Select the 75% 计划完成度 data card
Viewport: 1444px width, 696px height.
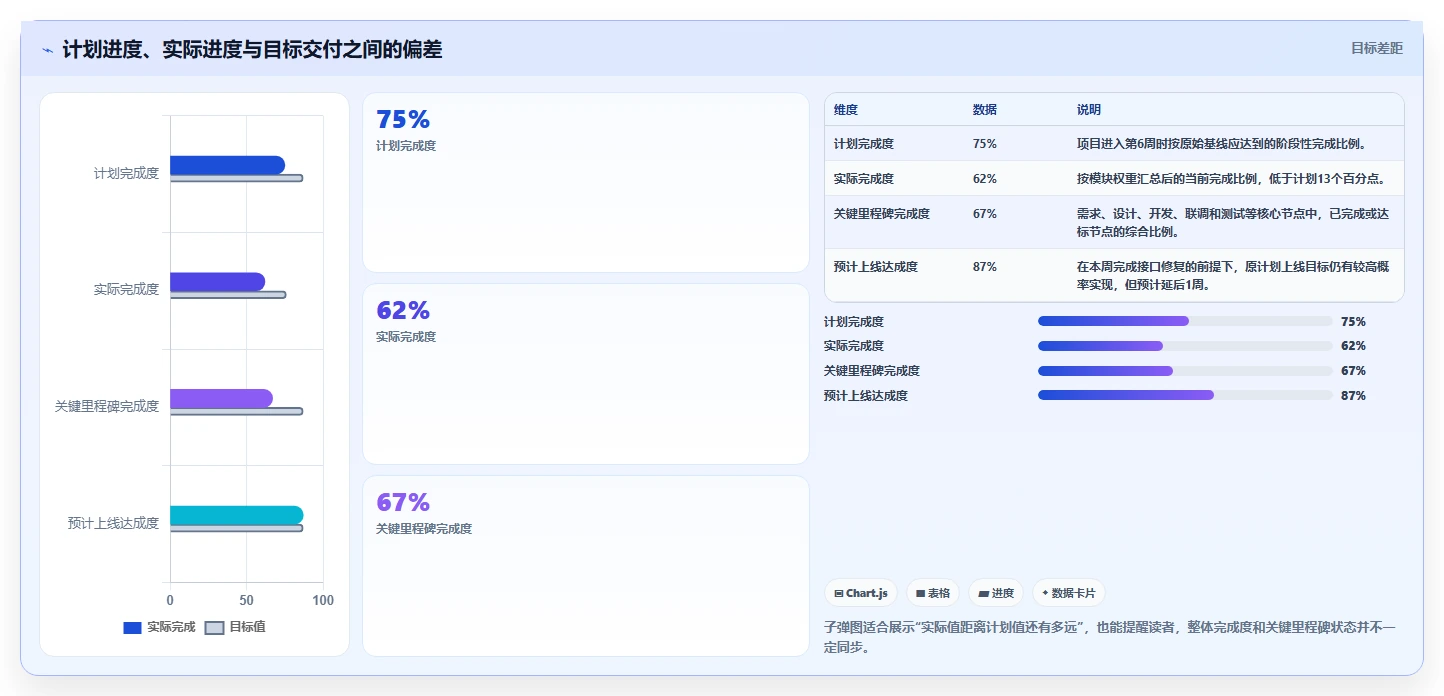(x=586, y=182)
